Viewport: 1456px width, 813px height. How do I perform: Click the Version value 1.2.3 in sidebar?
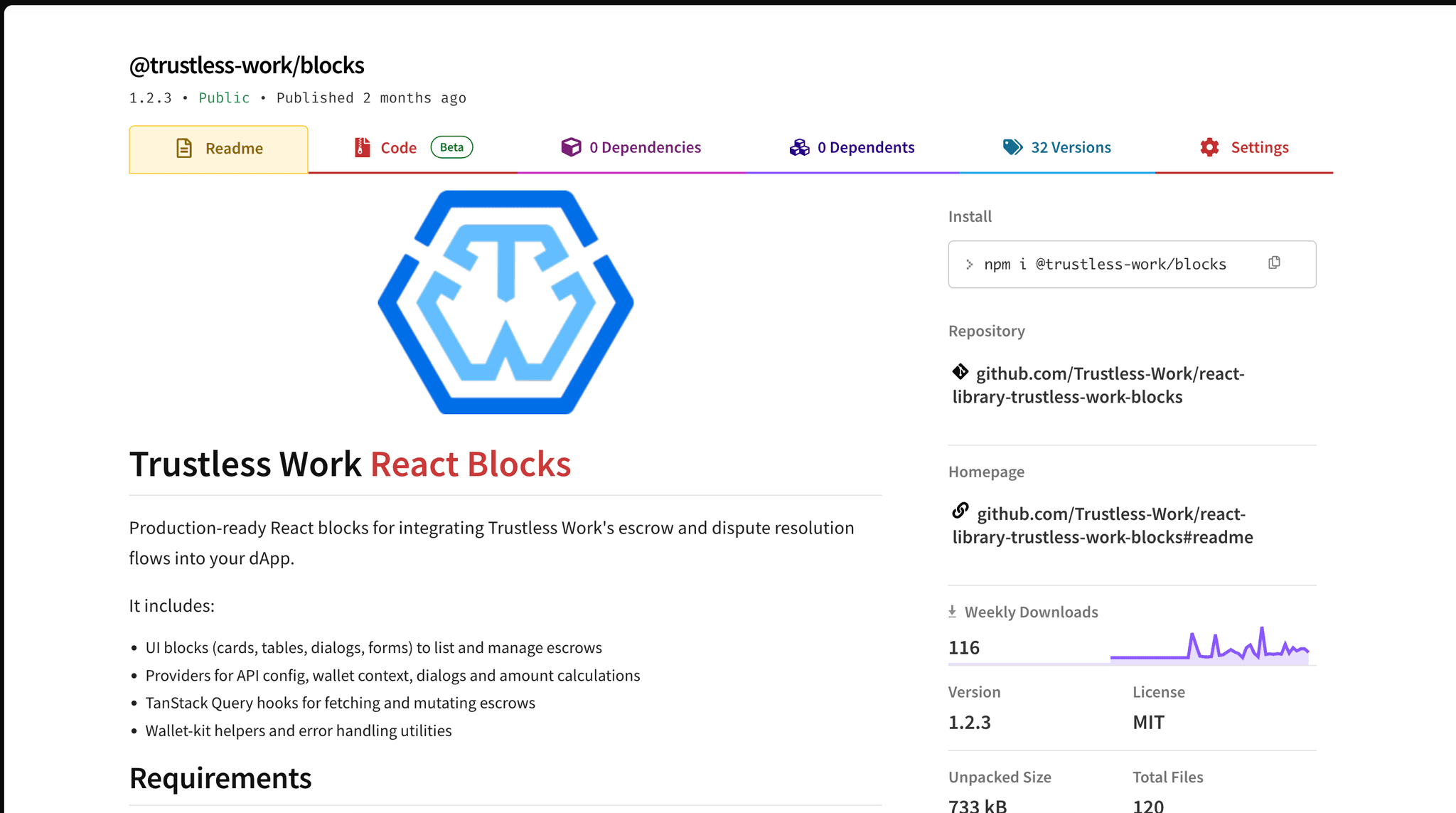(x=970, y=723)
